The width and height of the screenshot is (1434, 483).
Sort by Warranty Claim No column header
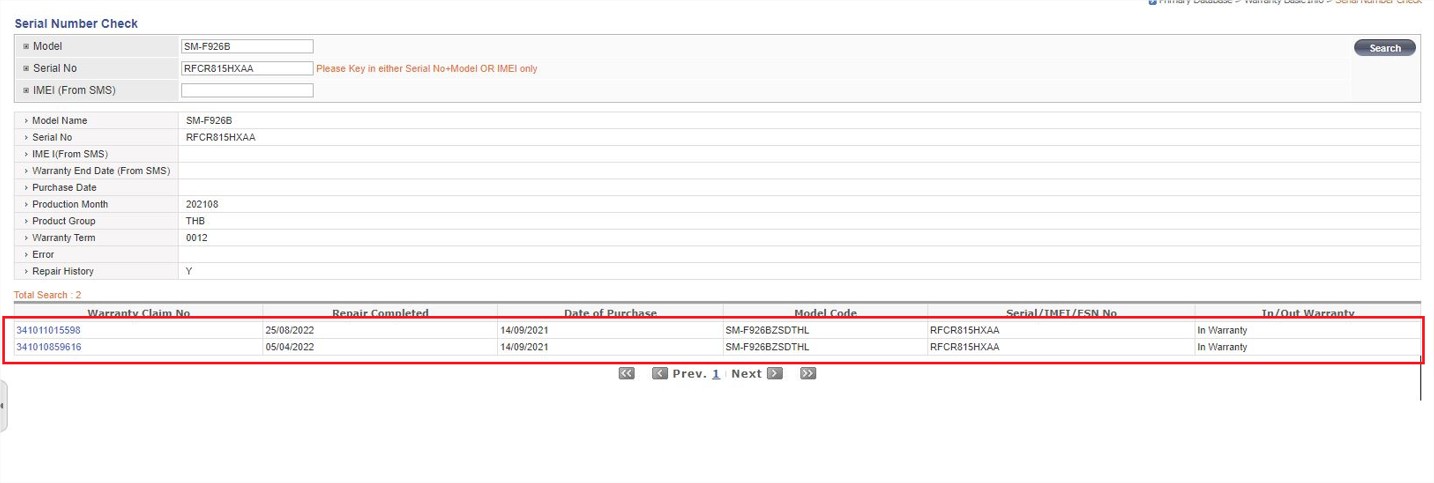point(138,313)
